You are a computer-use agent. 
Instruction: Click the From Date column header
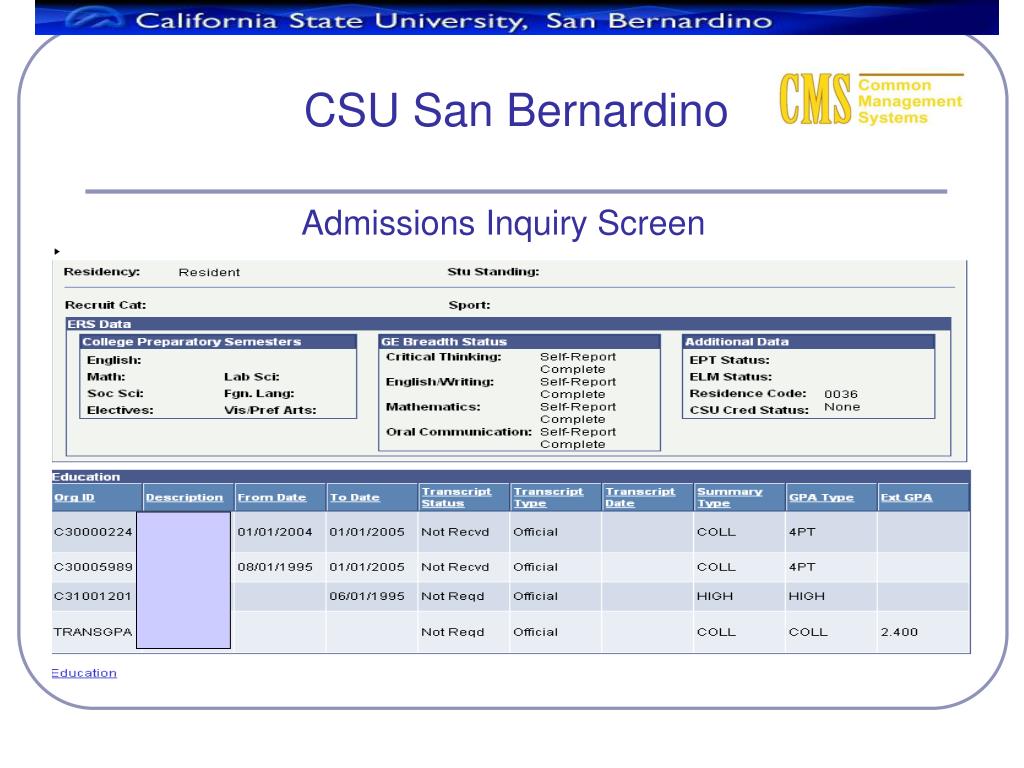click(272, 498)
